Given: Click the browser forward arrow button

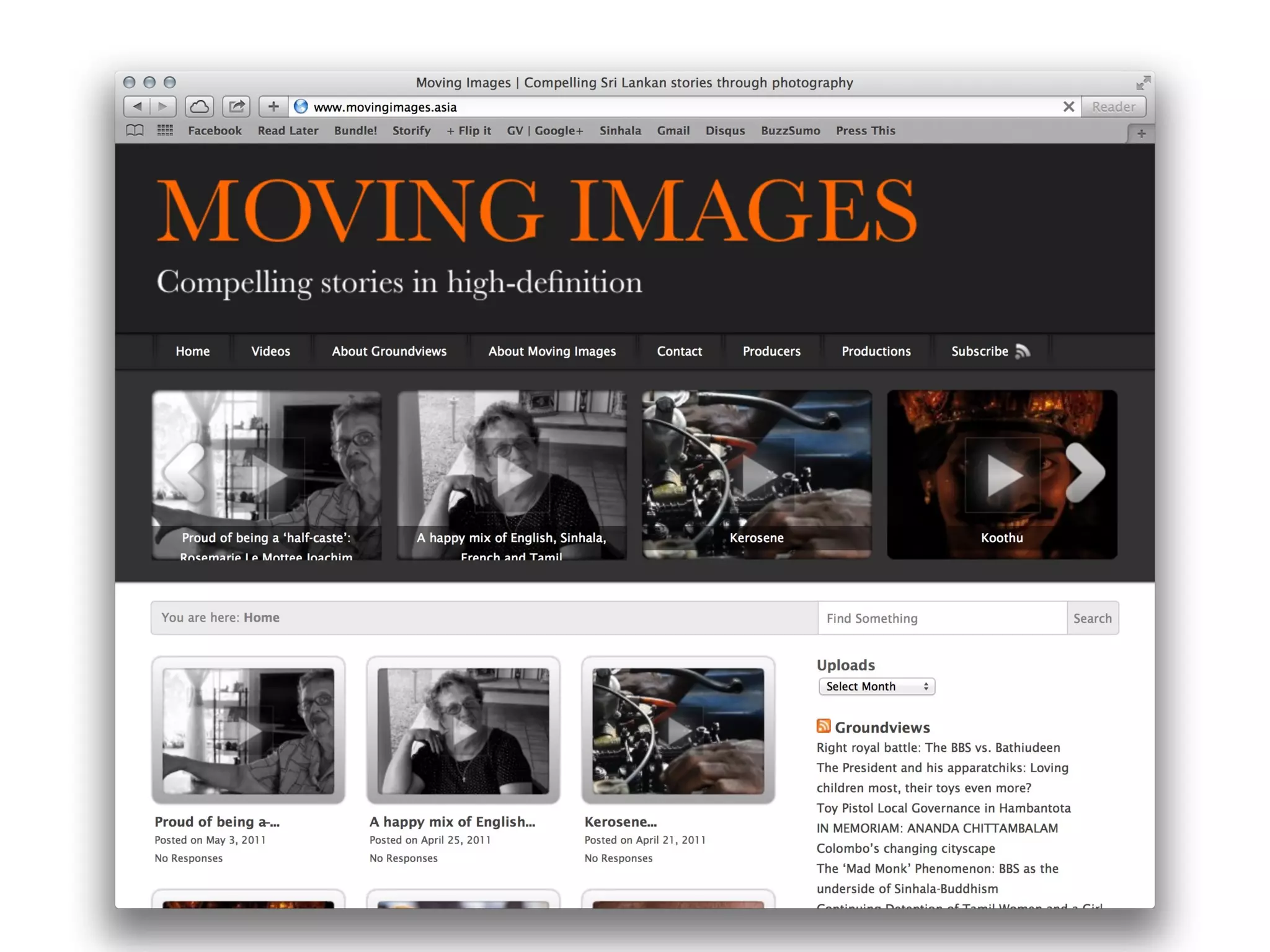Looking at the screenshot, I should (x=163, y=107).
